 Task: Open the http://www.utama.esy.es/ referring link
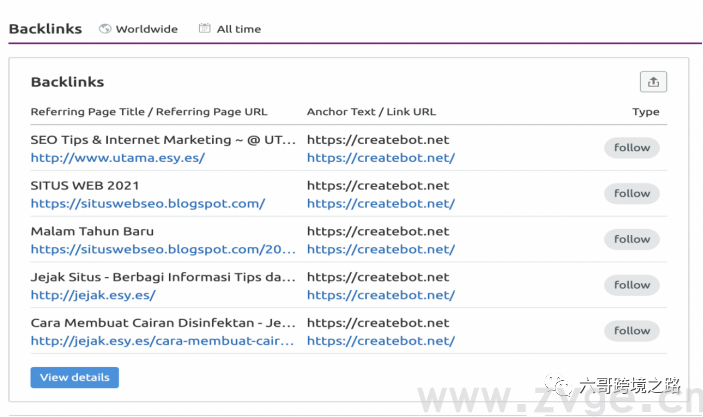118,158
